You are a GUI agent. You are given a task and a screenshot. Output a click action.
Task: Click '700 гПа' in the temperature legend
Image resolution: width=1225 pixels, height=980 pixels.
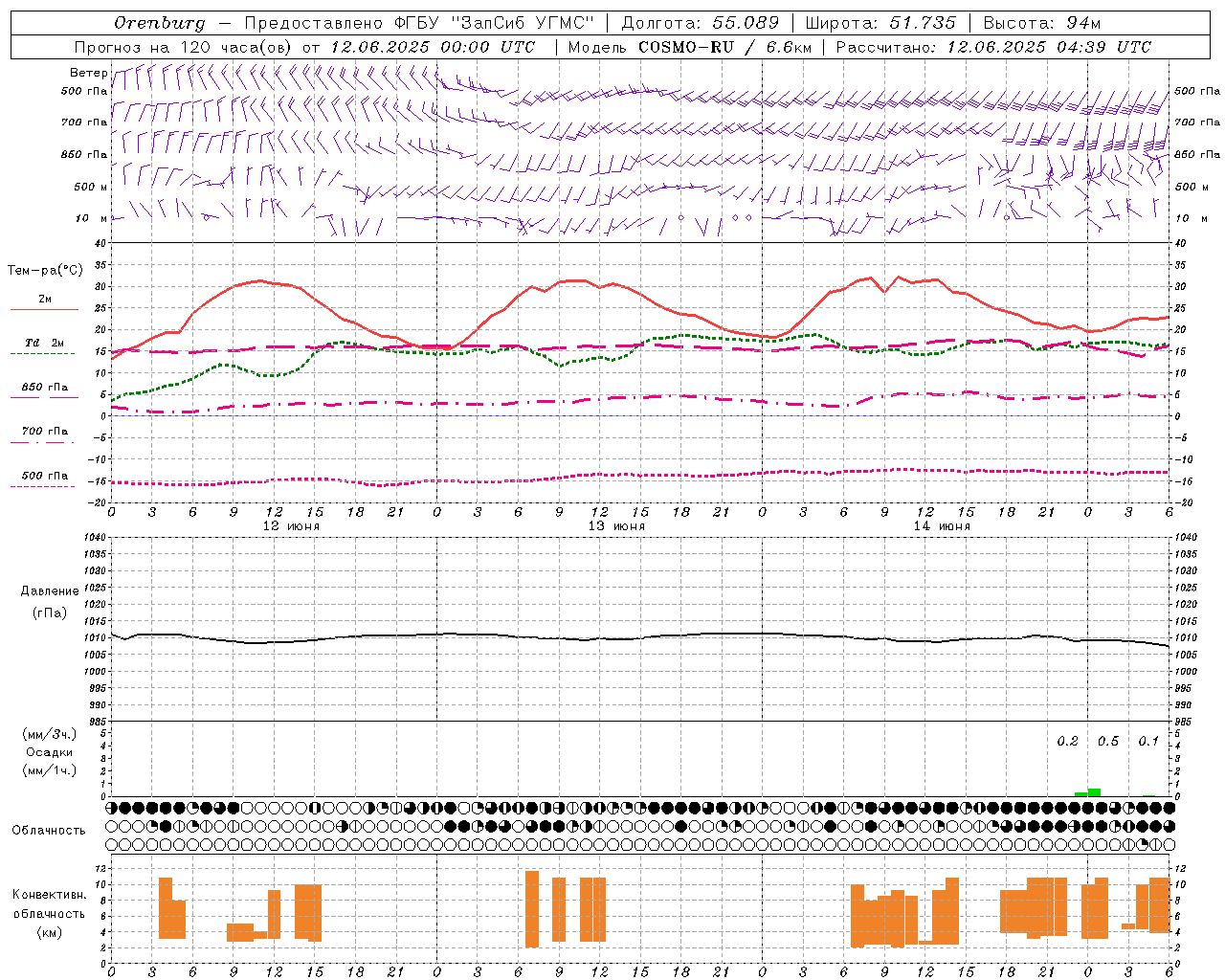pos(45,432)
